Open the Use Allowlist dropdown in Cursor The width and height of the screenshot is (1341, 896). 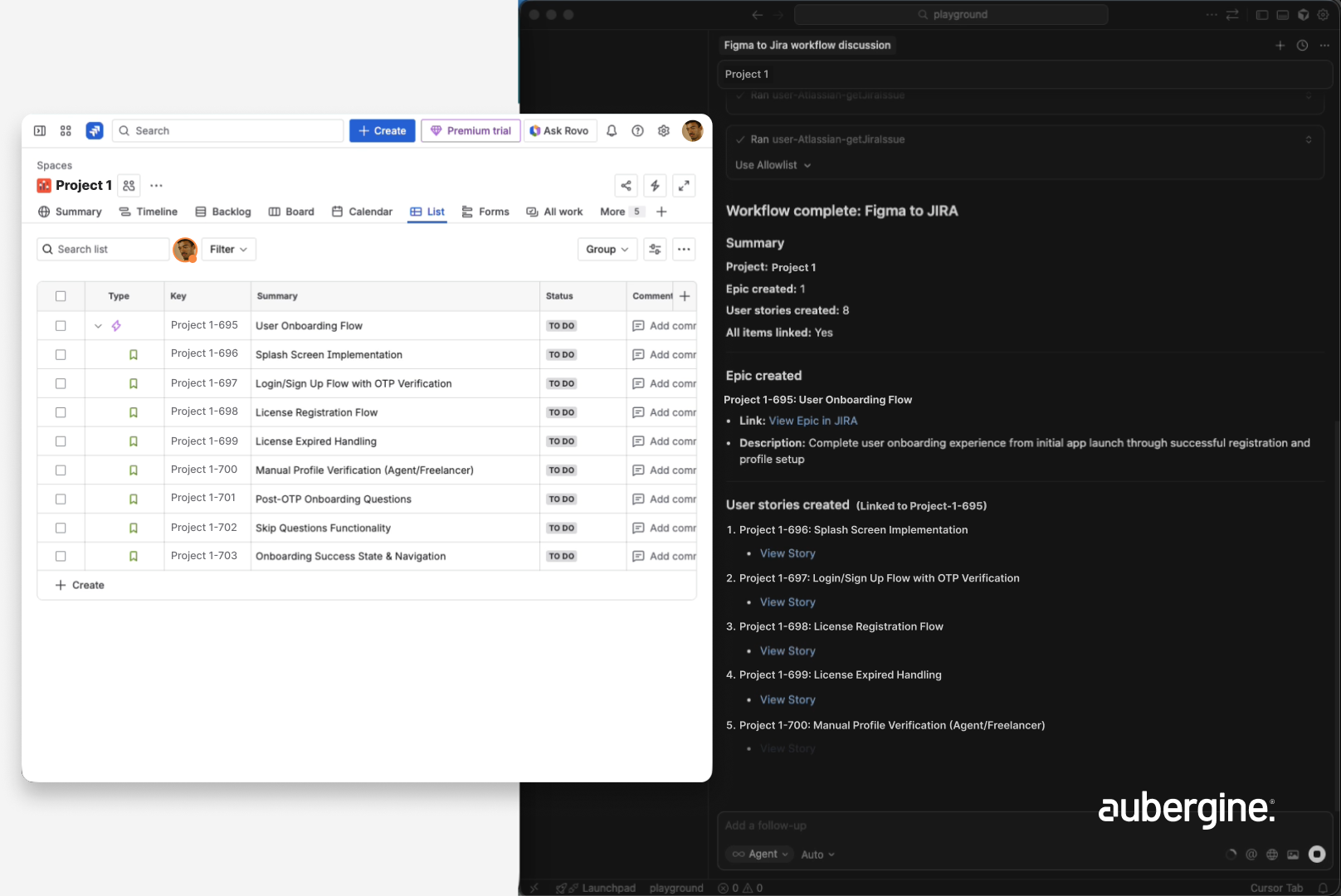pos(773,165)
